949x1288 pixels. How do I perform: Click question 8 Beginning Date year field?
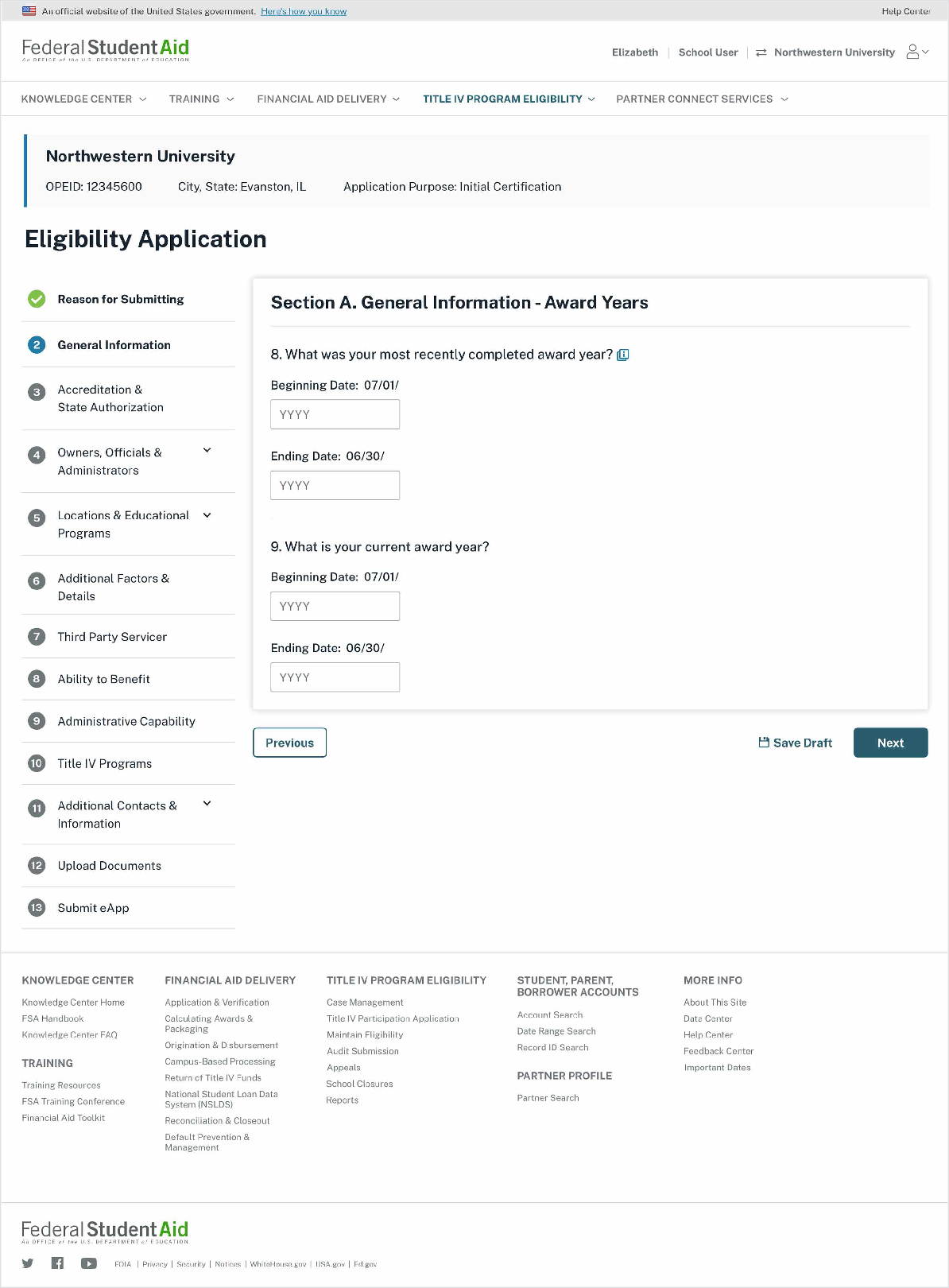(335, 414)
